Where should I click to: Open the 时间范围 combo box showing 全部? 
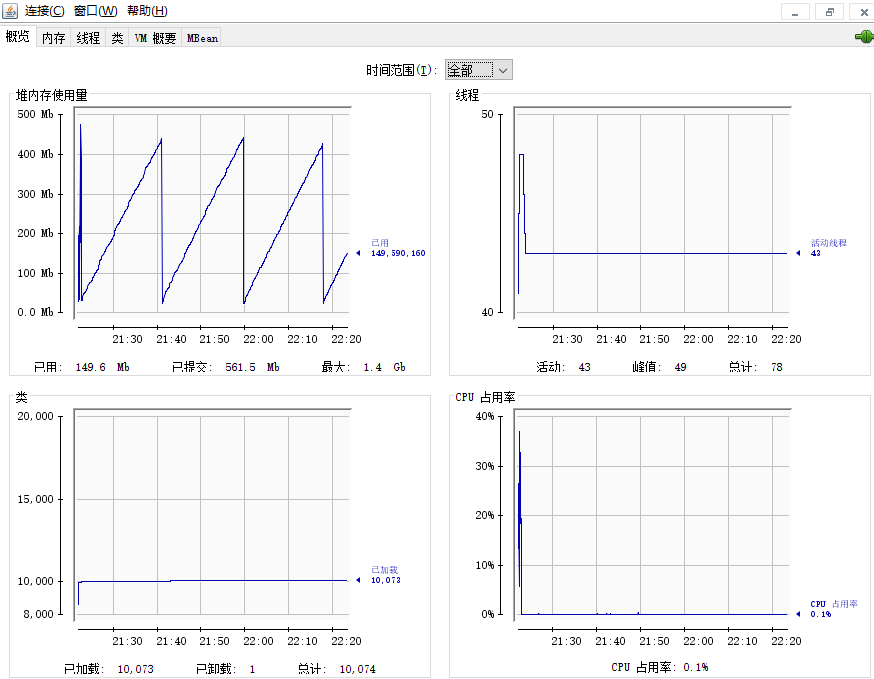pyautogui.click(x=478, y=70)
